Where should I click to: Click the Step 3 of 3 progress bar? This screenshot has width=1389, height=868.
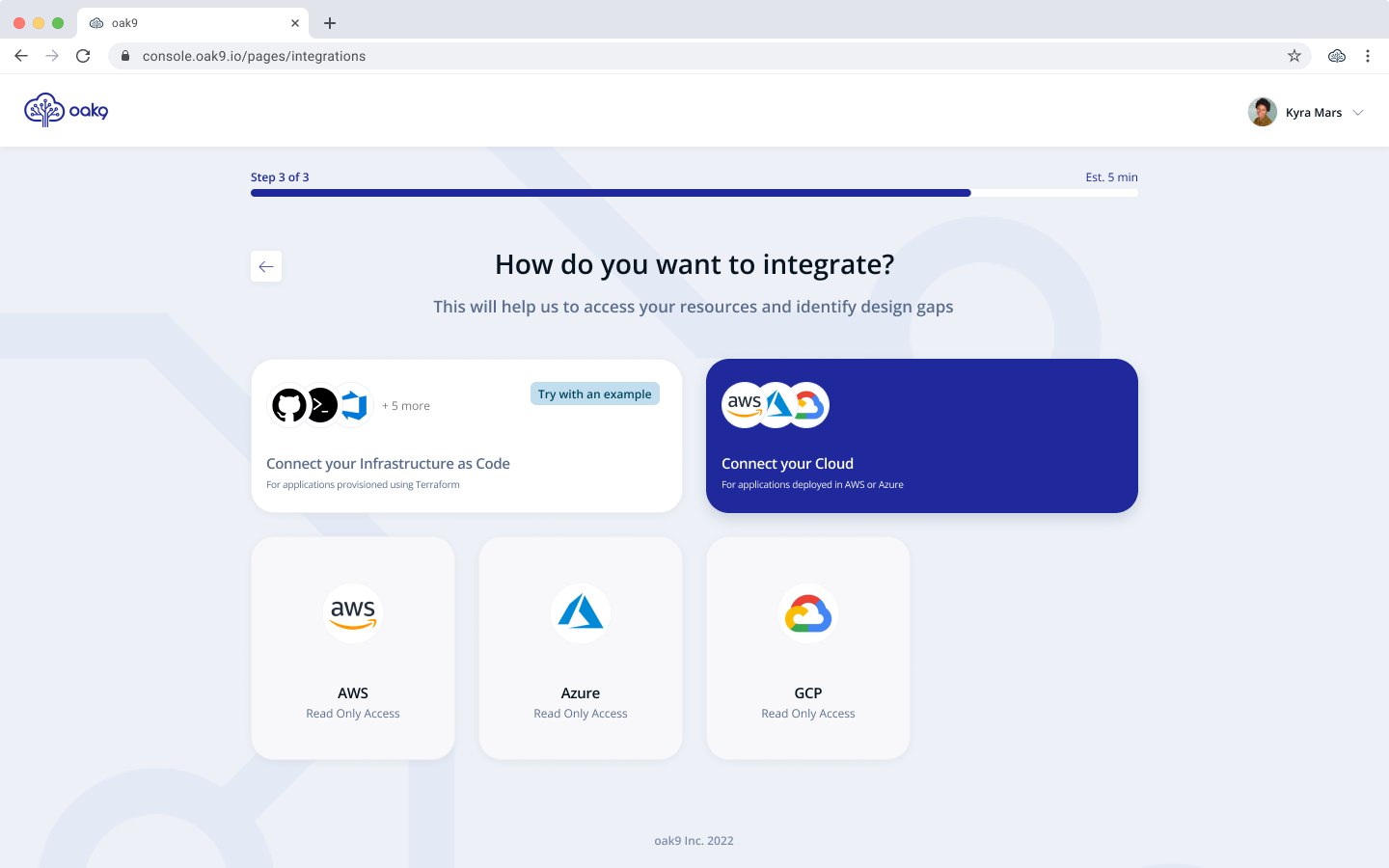click(x=694, y=193)
